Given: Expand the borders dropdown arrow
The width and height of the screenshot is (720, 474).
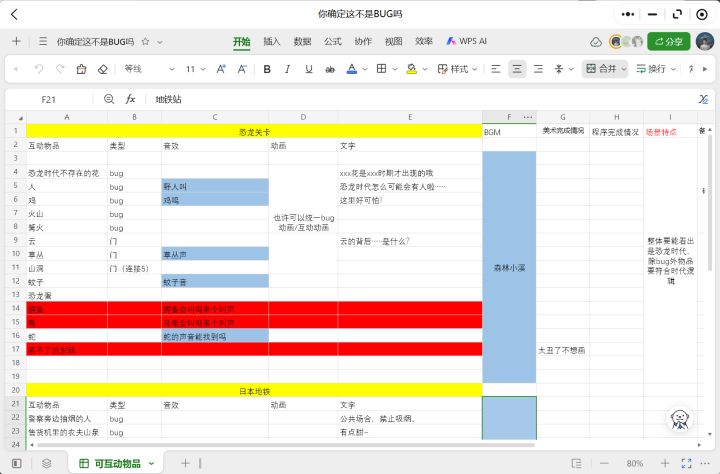Looking at the screenshot, I should pos(394,69).
